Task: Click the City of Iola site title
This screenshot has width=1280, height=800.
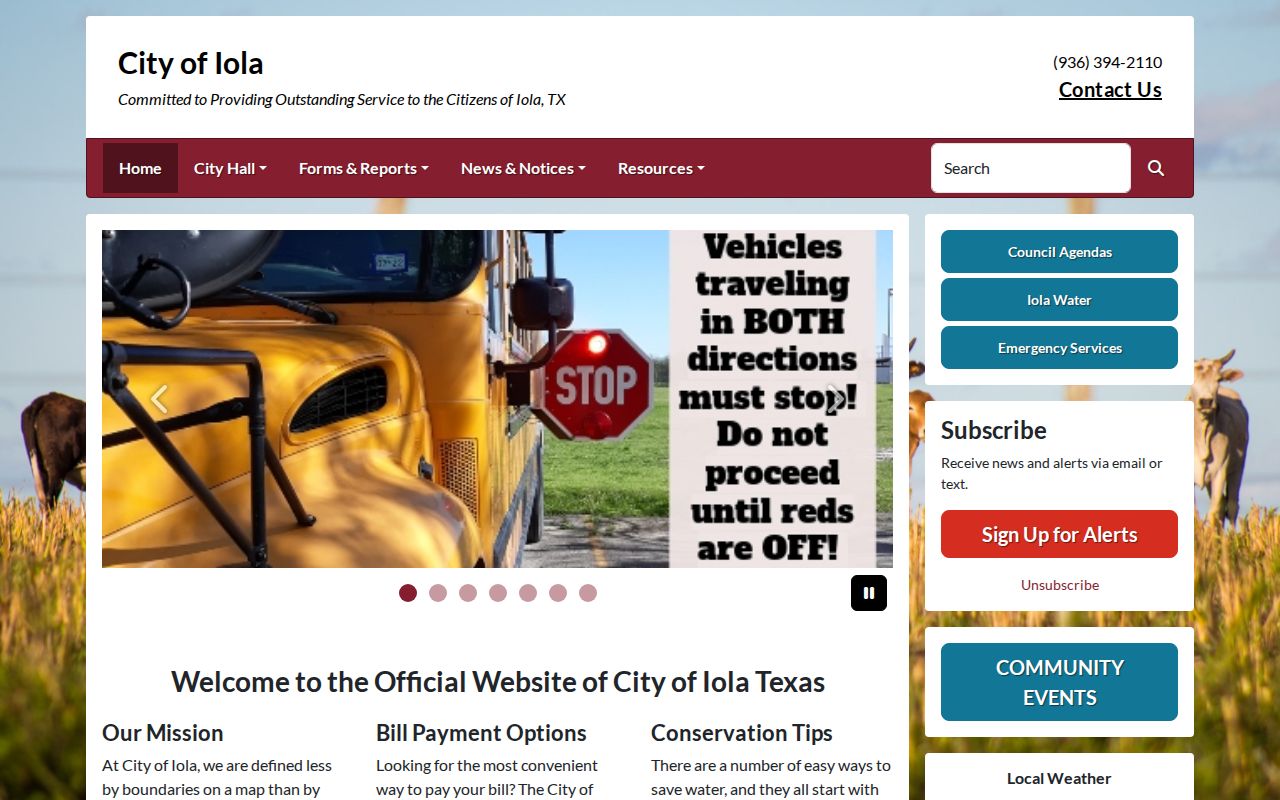Action: pos(190,63)
